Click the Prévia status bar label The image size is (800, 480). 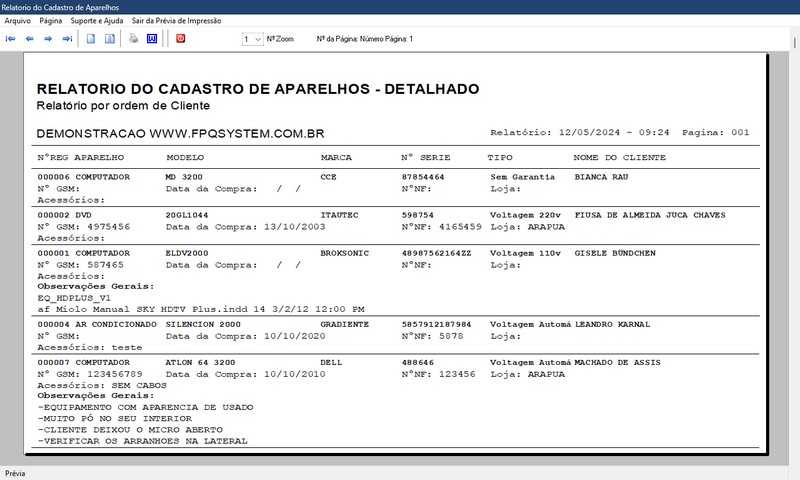click(16, 473)
